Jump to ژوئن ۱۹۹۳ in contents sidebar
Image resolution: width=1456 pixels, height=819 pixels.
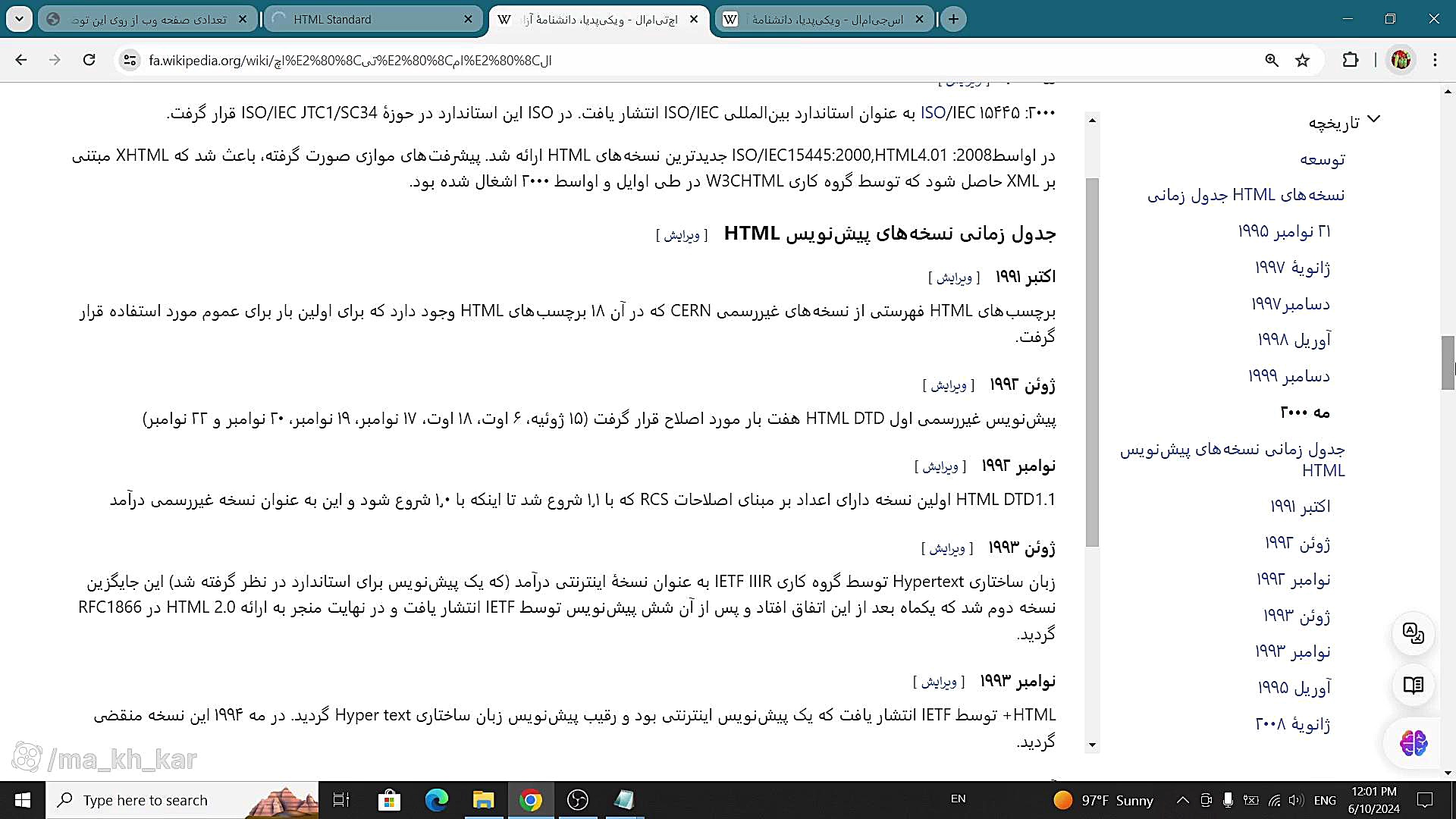1296,616
